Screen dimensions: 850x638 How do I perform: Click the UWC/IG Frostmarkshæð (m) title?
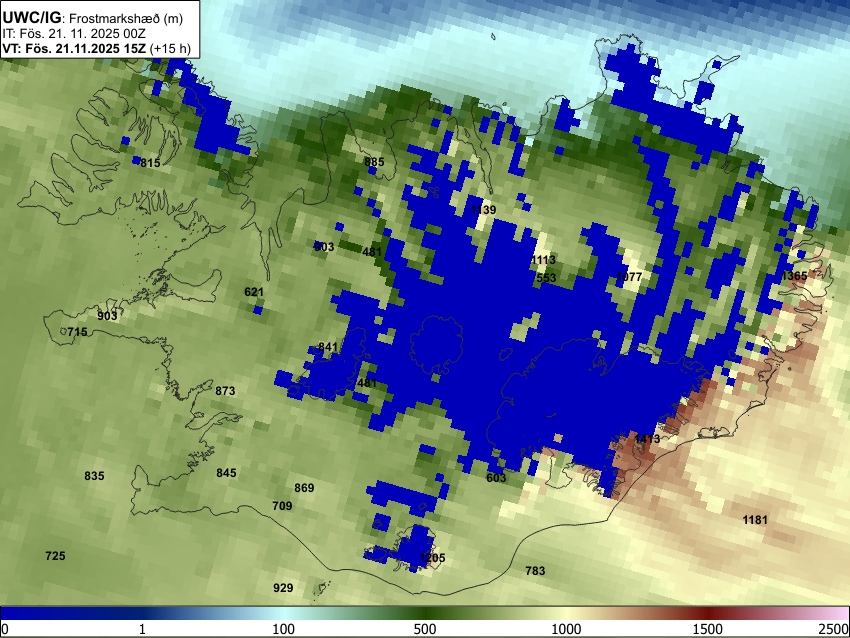coord(93,18)
